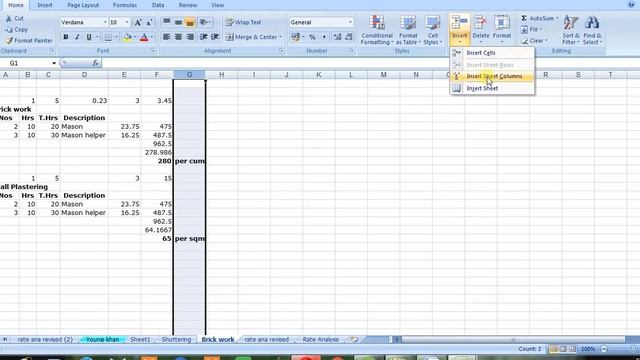This screenshot has width=640, height=360.
Task: Click the Cut scissors icon
Action: [9, 18]
